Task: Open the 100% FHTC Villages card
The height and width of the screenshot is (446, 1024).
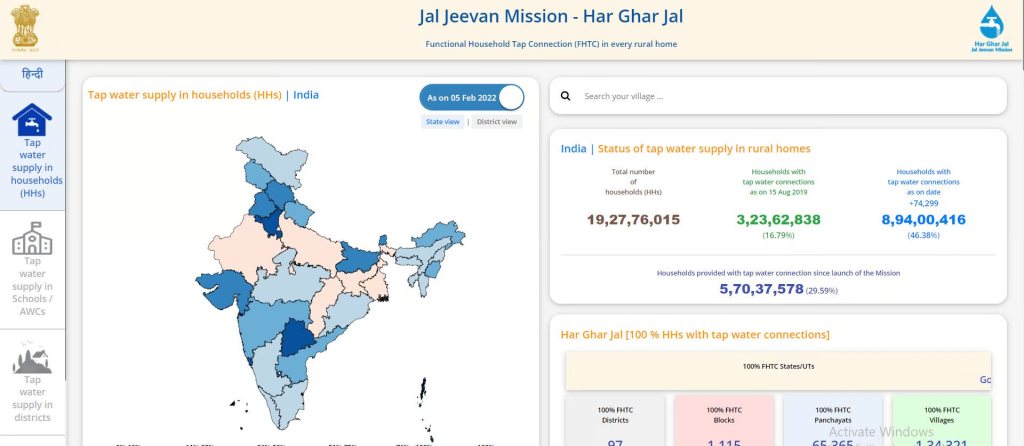Action: pyautogui.click(x=942, y=420)
